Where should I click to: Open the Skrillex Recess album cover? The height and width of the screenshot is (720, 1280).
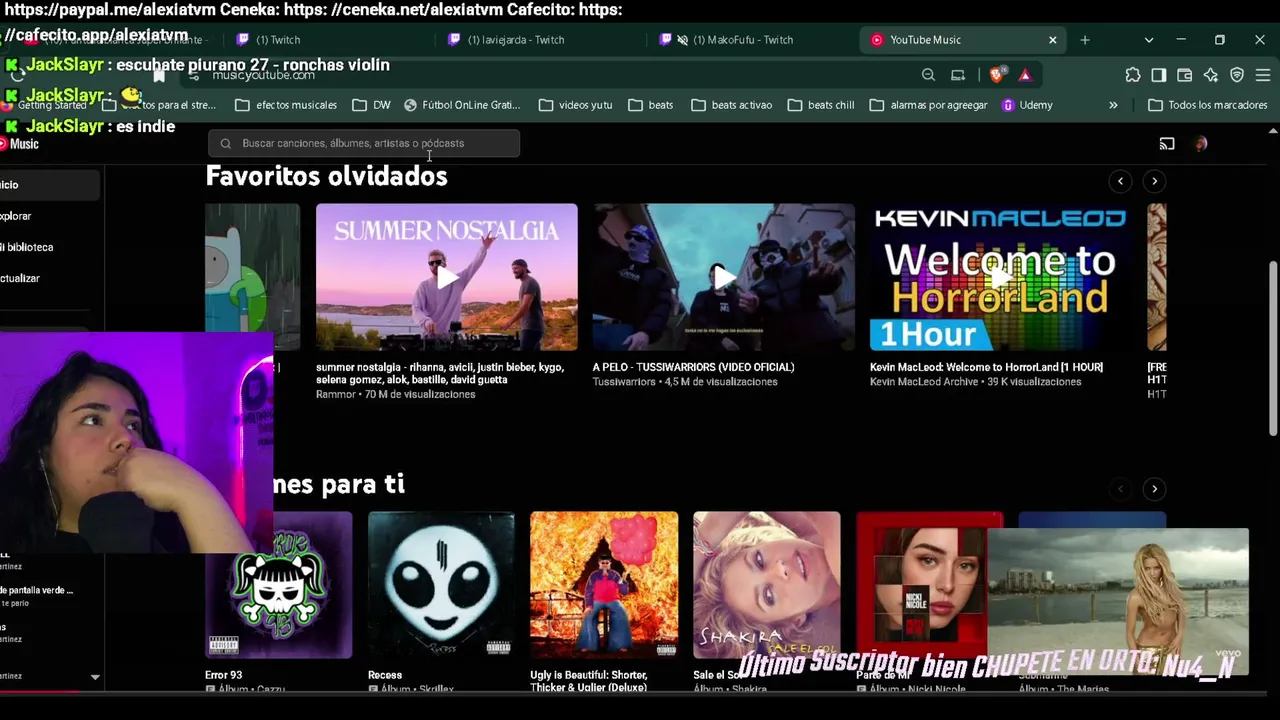(x=441, y=585)
